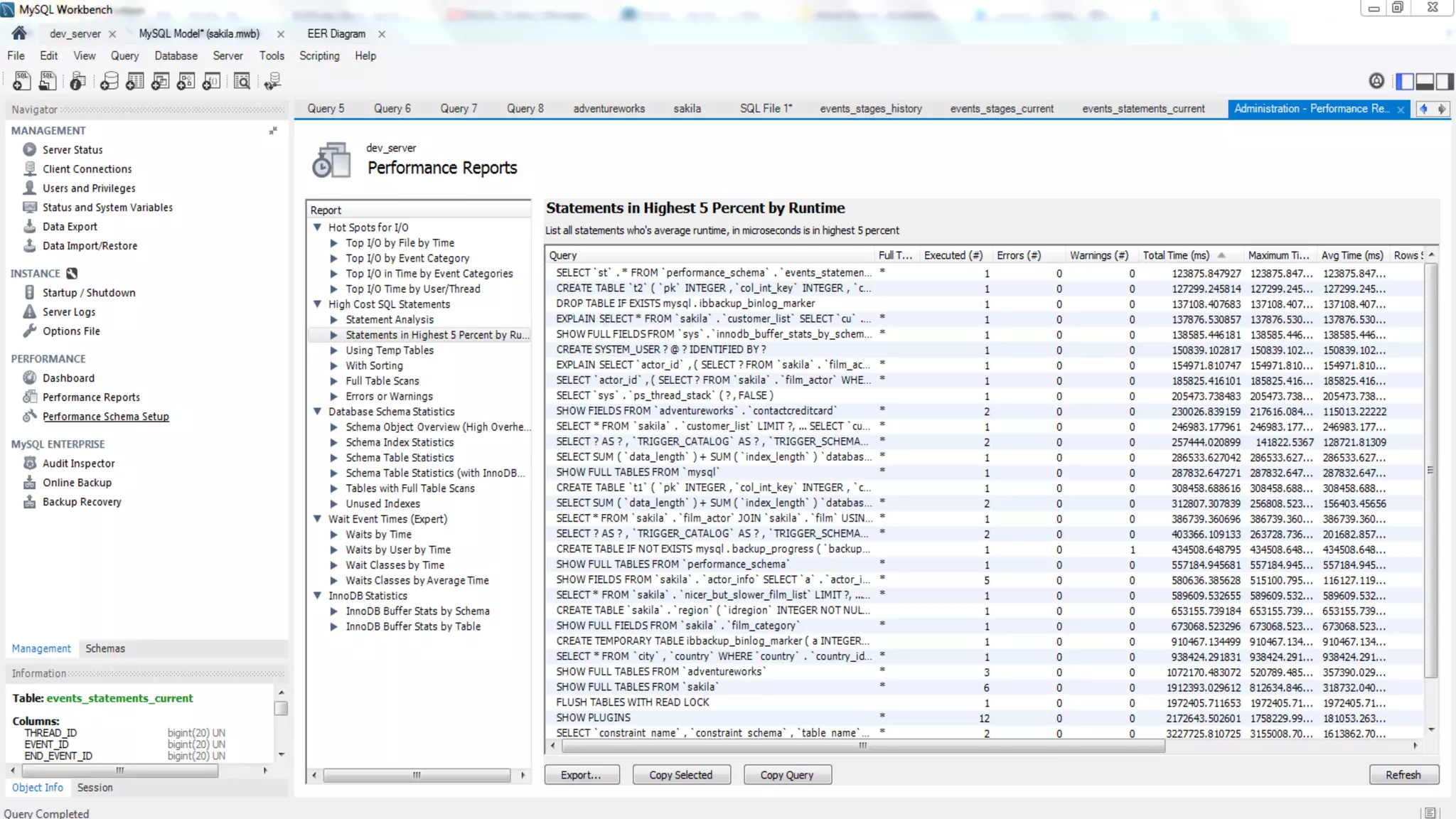Viewport: 1456px width, 819px height.
Task: Switch to the Schemas navigator tab
Action: pyautogui.click(x=105, y=648)
